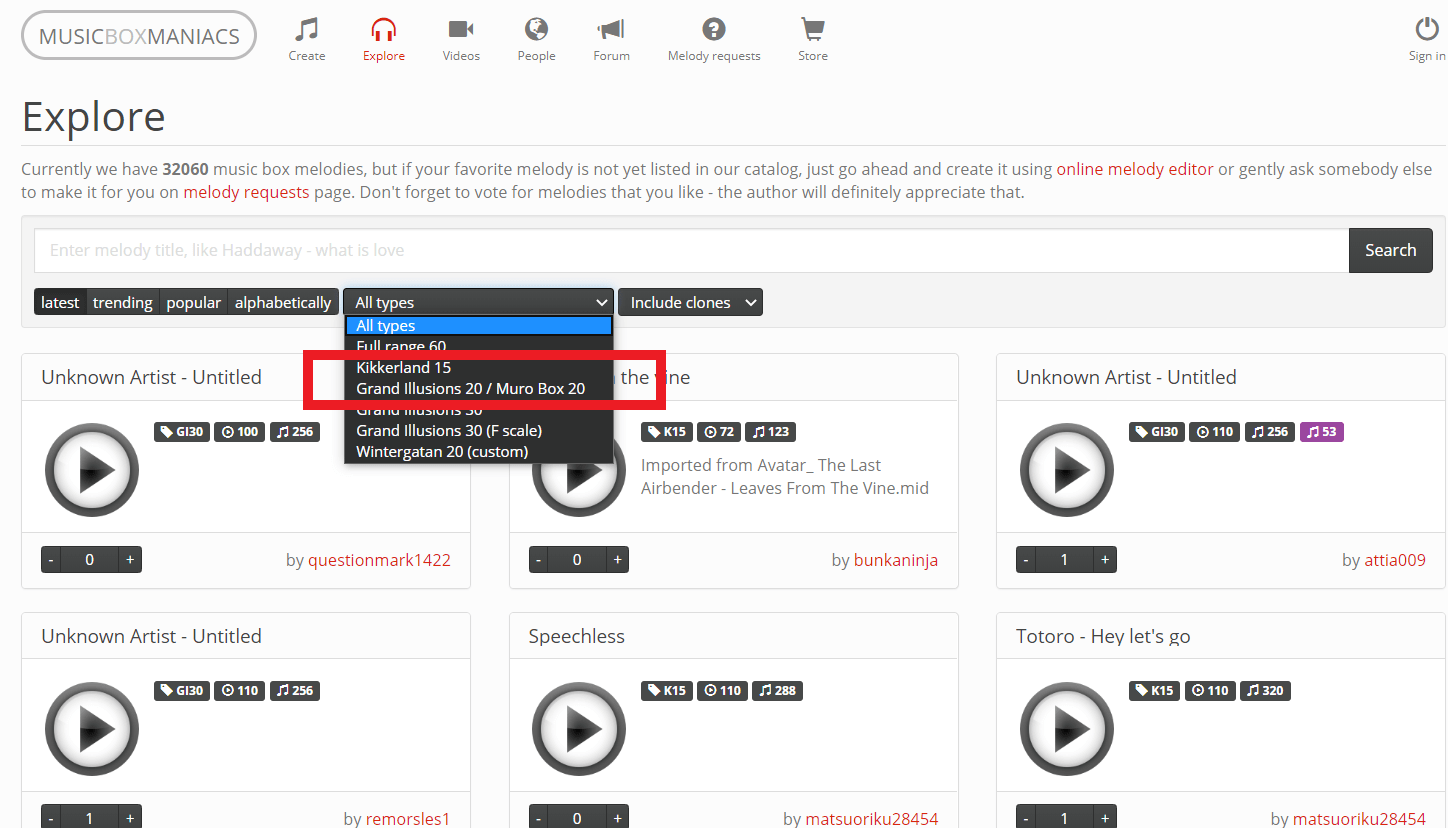Select Grand Illusions 30 (F scale) option
The width and height of the screenshot is (1448, 828).
point(449,431)
